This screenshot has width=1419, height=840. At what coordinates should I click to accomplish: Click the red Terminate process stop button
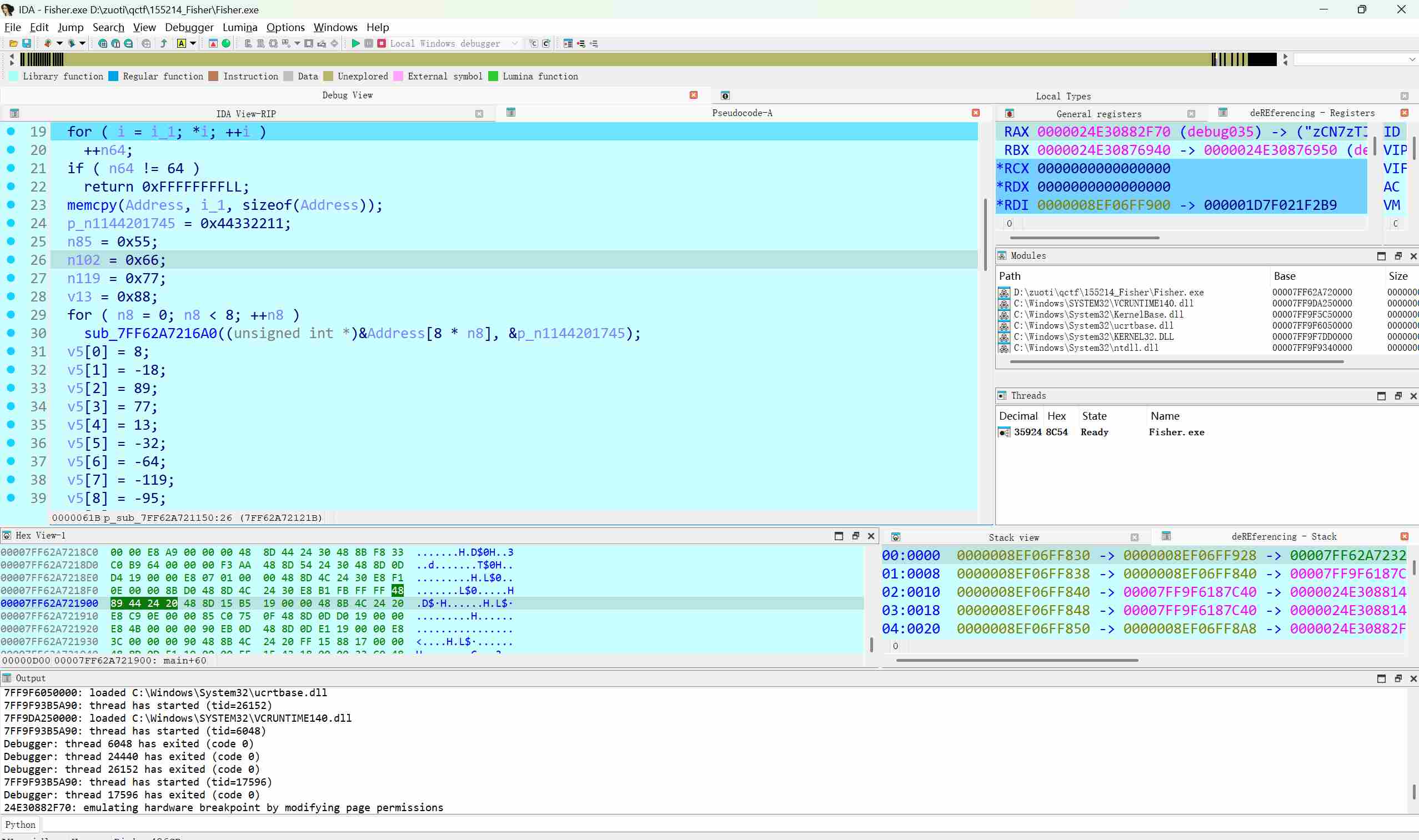(x=382, y=44)
